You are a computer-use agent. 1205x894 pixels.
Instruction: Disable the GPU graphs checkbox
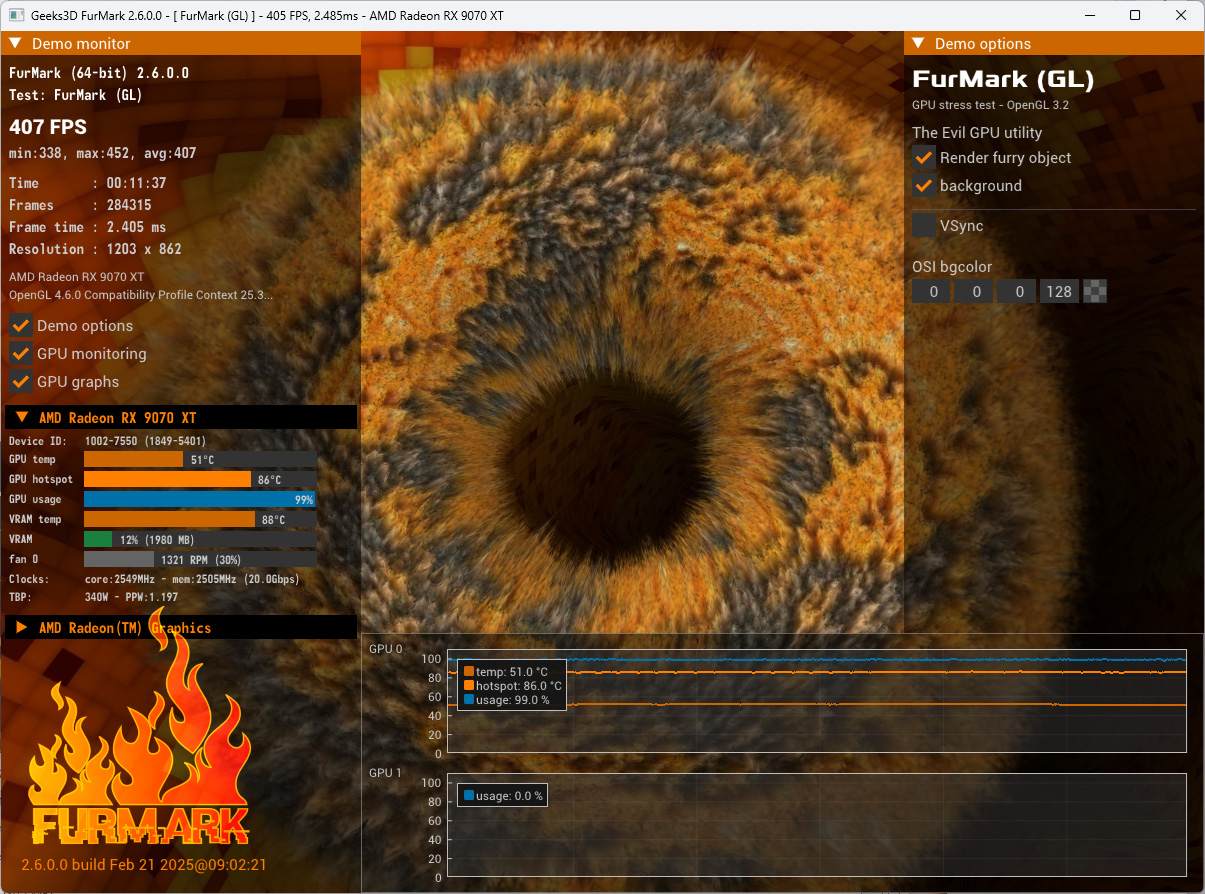21,381
